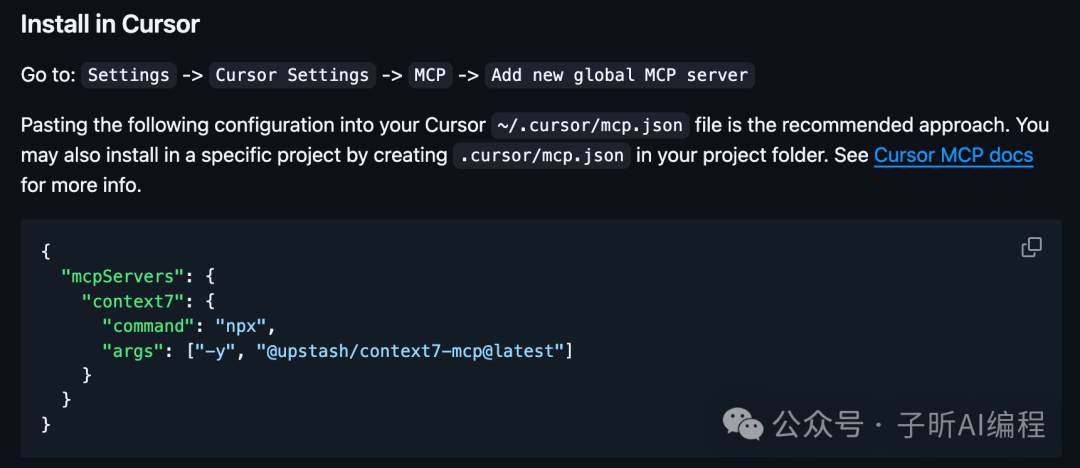Click the "Cursor Settings" inline code label
Viewport: 1080px width, 468px height.
290,75
